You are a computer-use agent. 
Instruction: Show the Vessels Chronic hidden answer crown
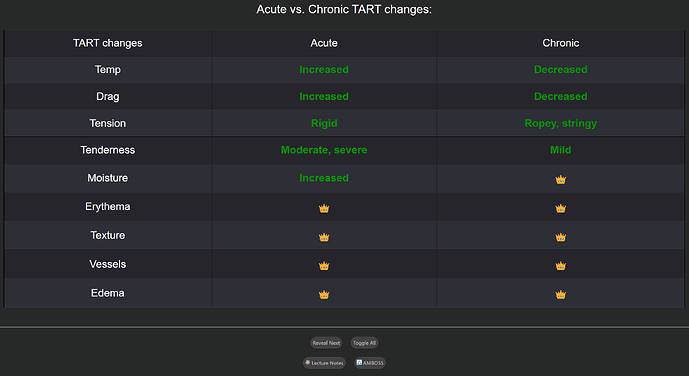click(x=560, y=266)
